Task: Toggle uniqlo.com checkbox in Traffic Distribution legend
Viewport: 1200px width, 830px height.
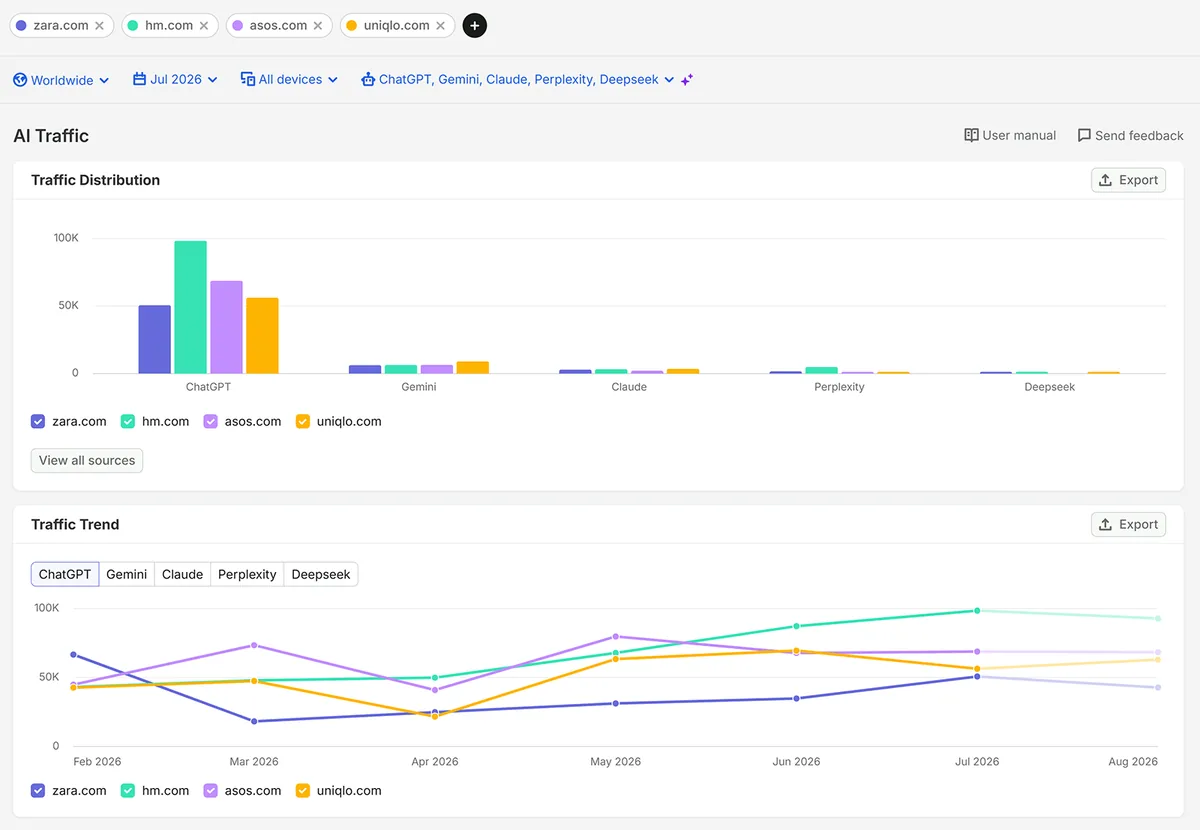Action: click(x=303, y=422)
